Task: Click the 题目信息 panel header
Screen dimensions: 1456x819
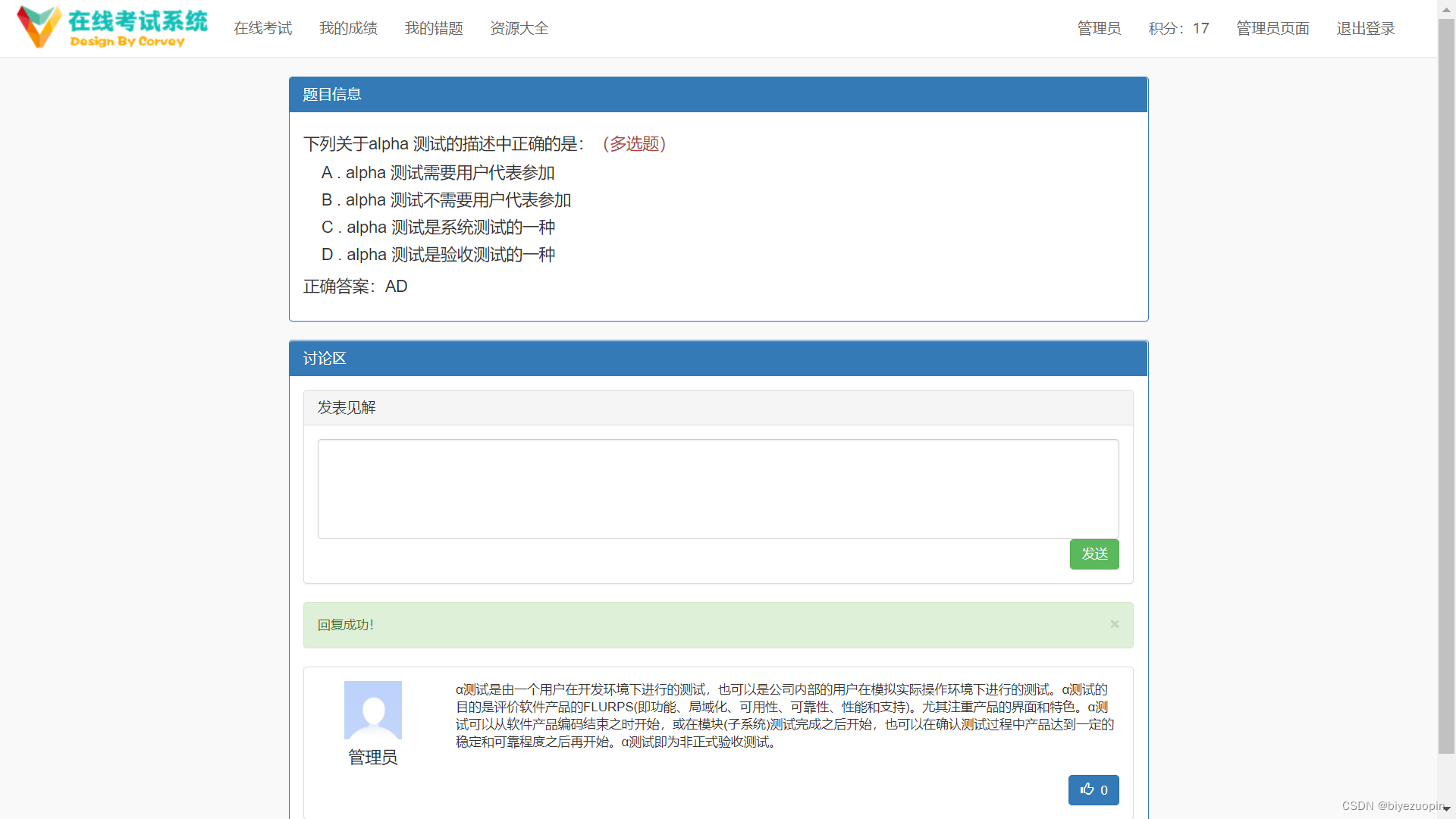Action: [331, 94]
